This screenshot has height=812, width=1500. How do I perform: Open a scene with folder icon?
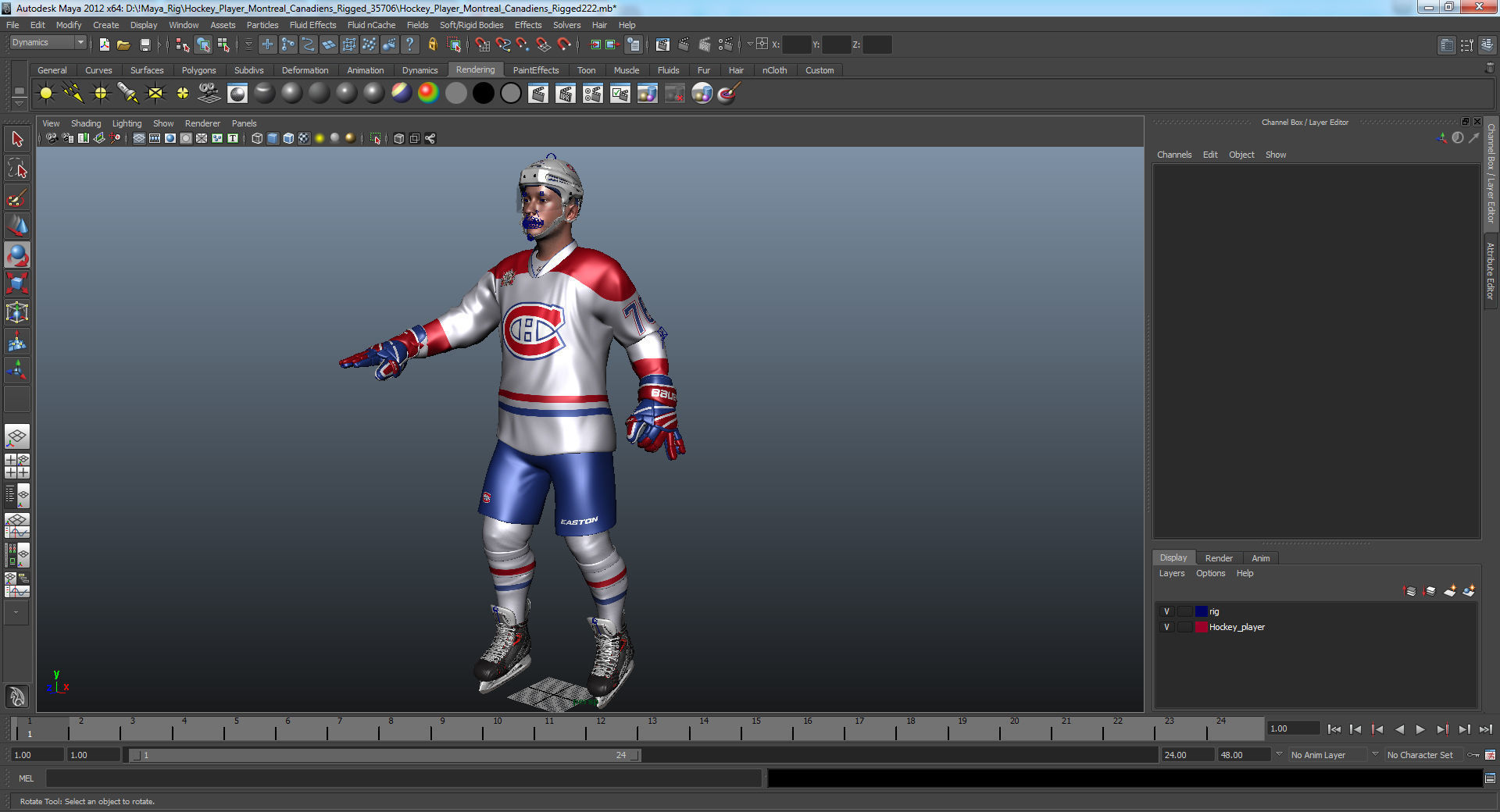tap(123, 45)
